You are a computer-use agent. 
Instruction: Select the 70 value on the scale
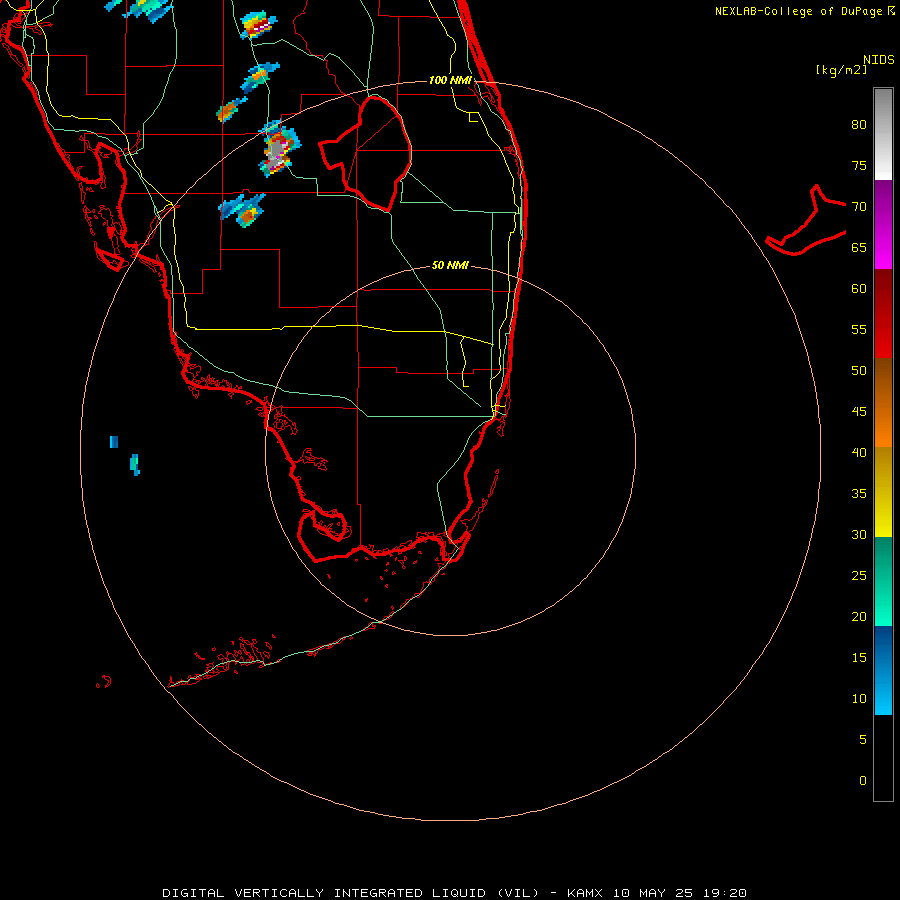click(x=859, y=207)
